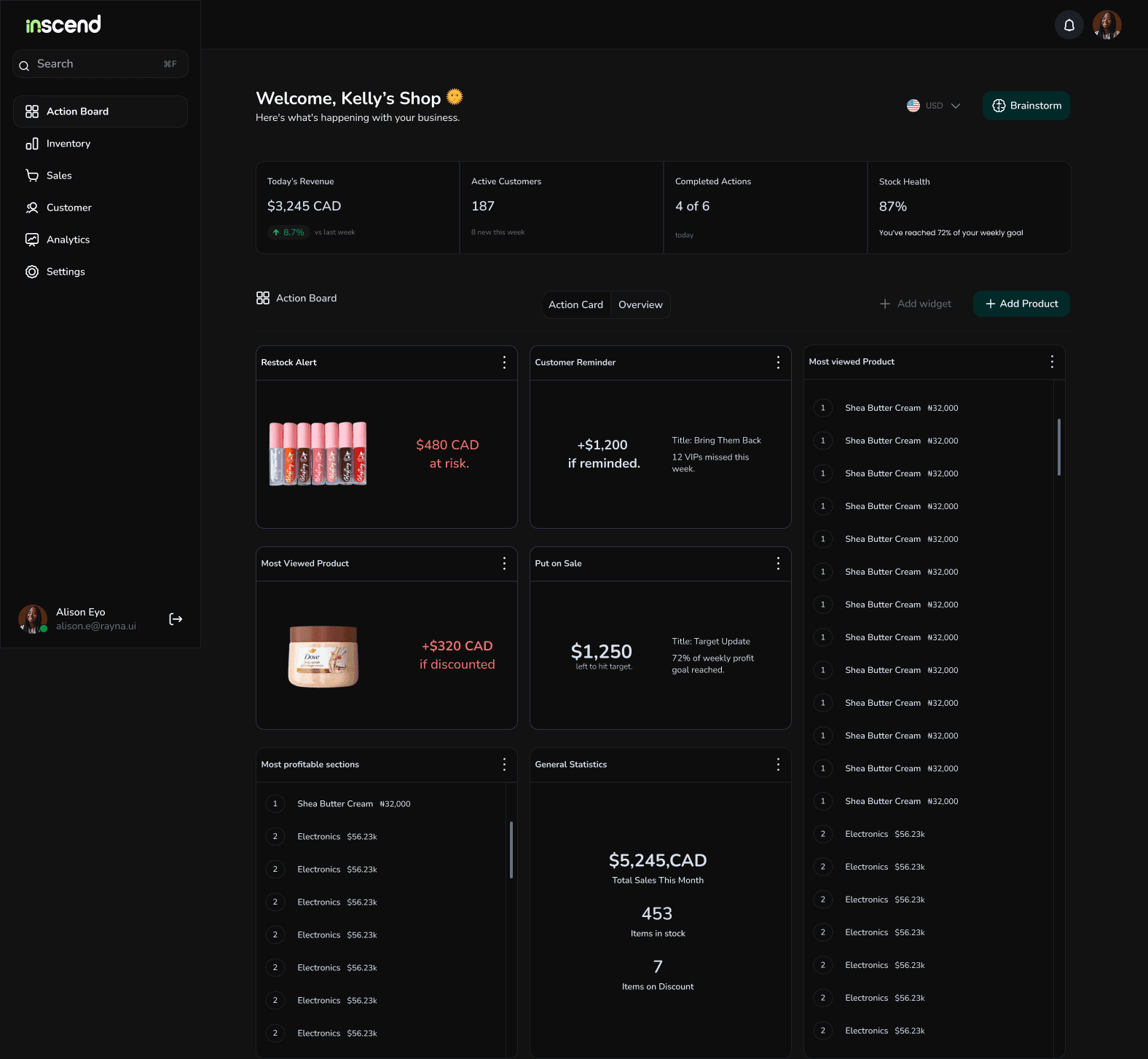The height and width of the screenshot is (1059, 1148).
Task: Open Customer Reminder card three-dot menu
Action: (778, 363)
